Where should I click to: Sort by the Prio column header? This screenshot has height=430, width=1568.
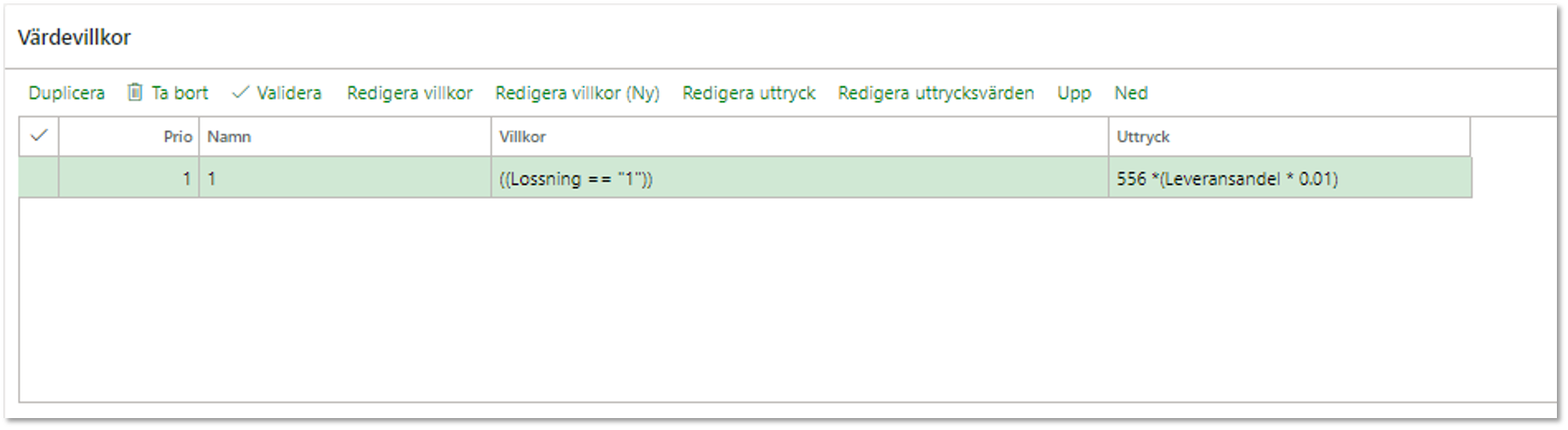point(129,137)
